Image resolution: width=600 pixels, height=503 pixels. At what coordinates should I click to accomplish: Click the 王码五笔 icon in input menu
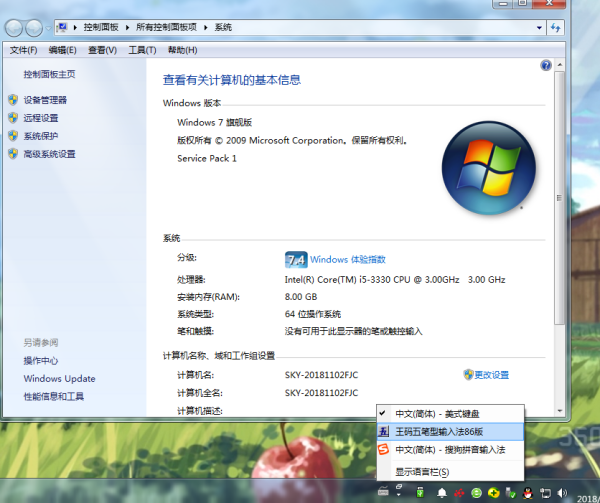coord(383,432)
